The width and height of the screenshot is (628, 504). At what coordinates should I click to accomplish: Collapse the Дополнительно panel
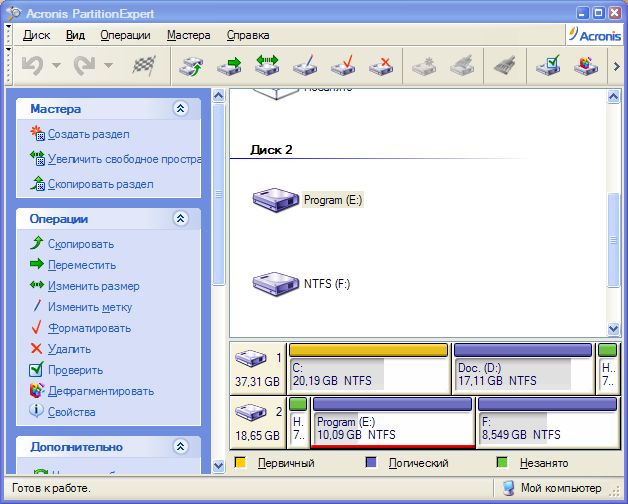181,446
